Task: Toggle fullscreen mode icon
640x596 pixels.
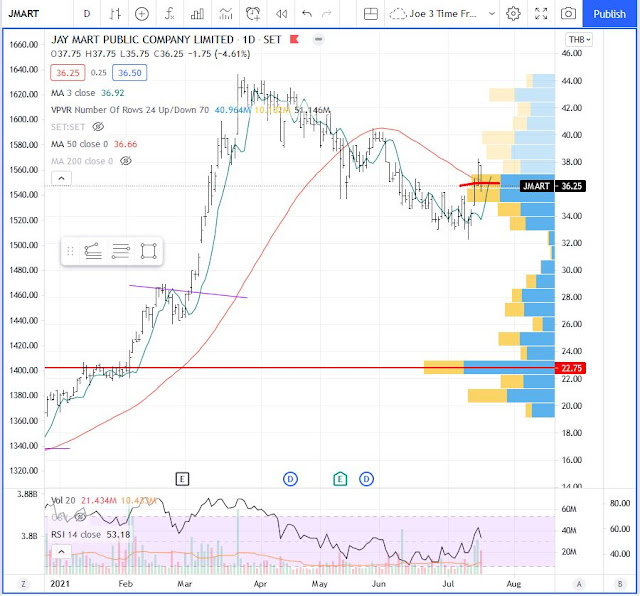Action: (541, 14)
